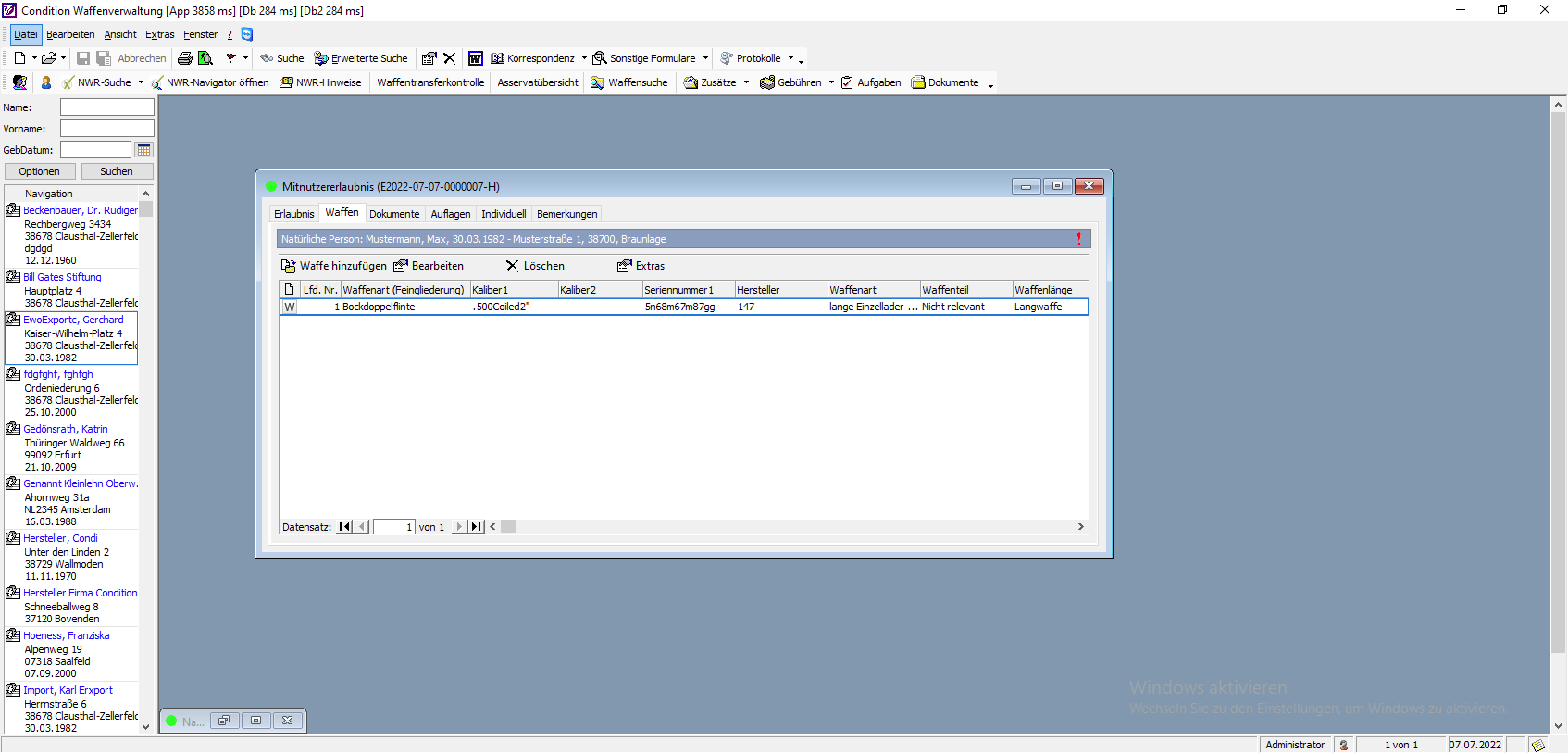Click Löschen to delete the selected weapon
The height and width of the screenshot is (753, 1568).
point(535,266)
